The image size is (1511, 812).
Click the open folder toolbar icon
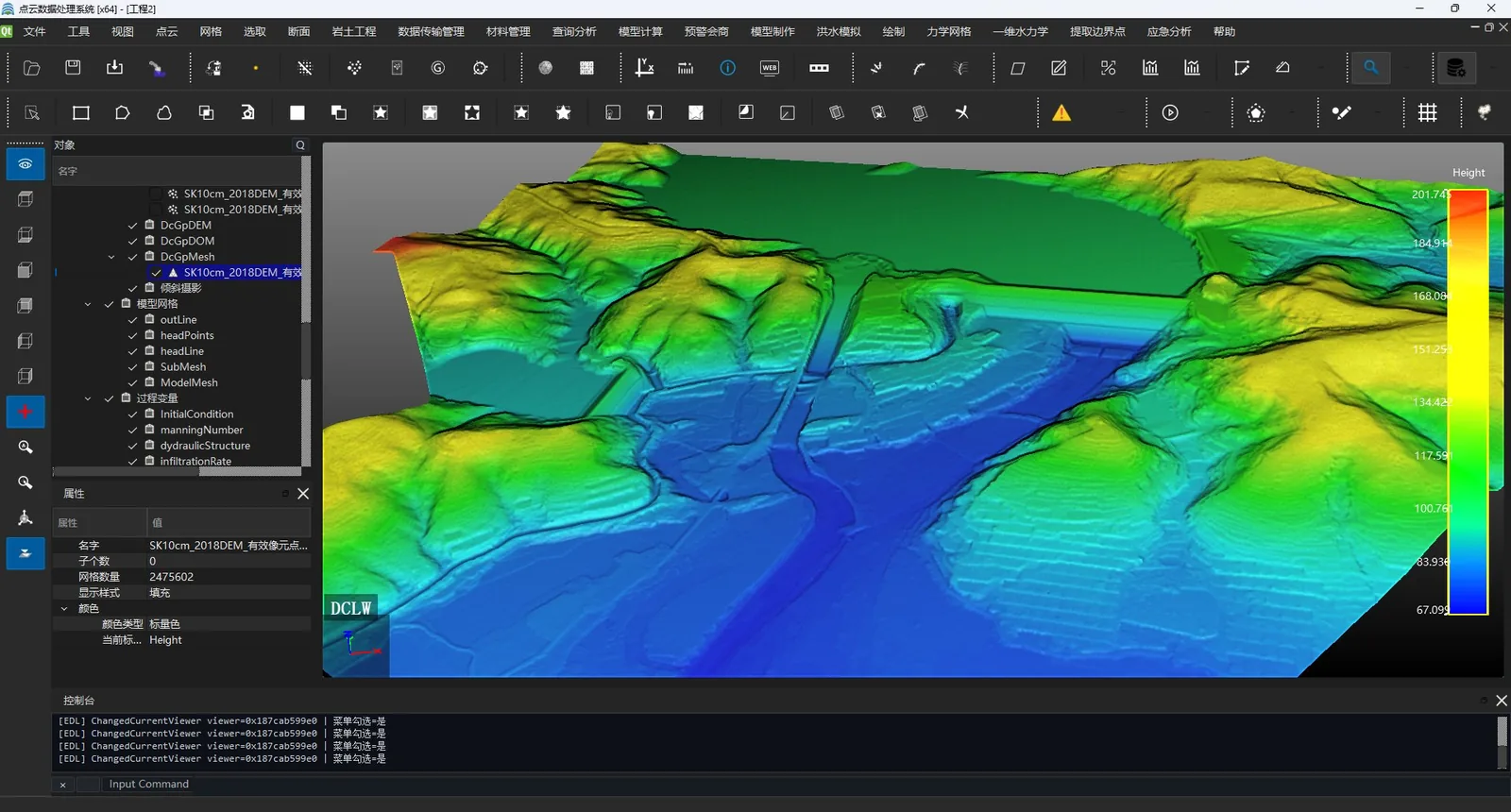click(31, 68)
